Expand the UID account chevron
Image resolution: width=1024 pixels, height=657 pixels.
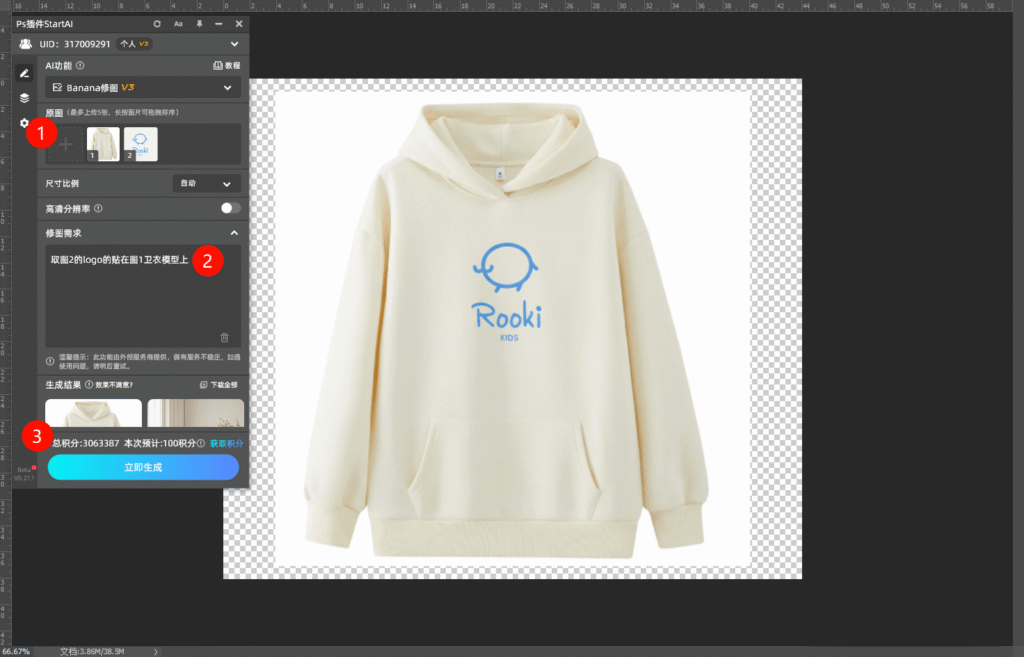[234, 44]
